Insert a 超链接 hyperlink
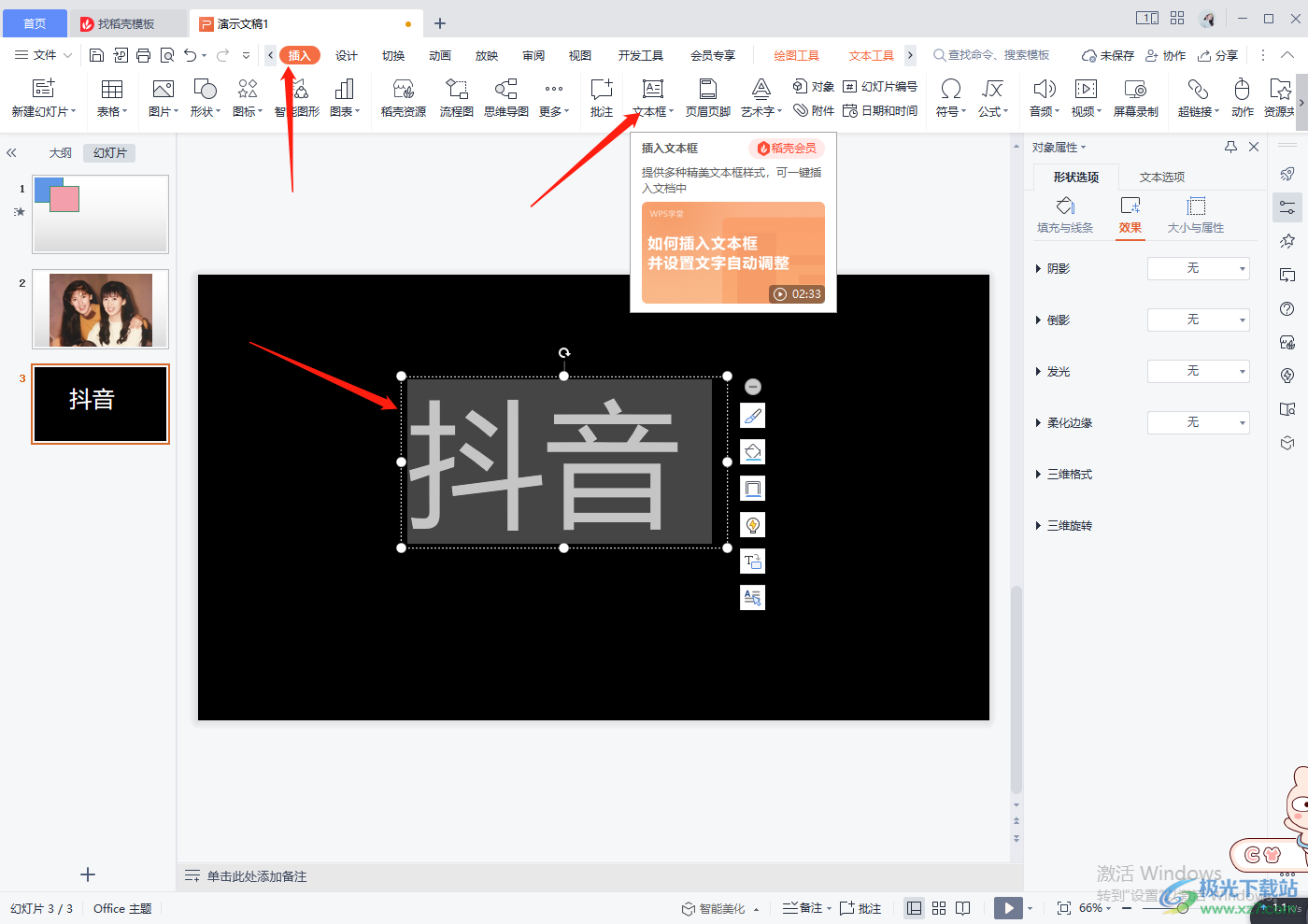 click(x=1199, y=98)
